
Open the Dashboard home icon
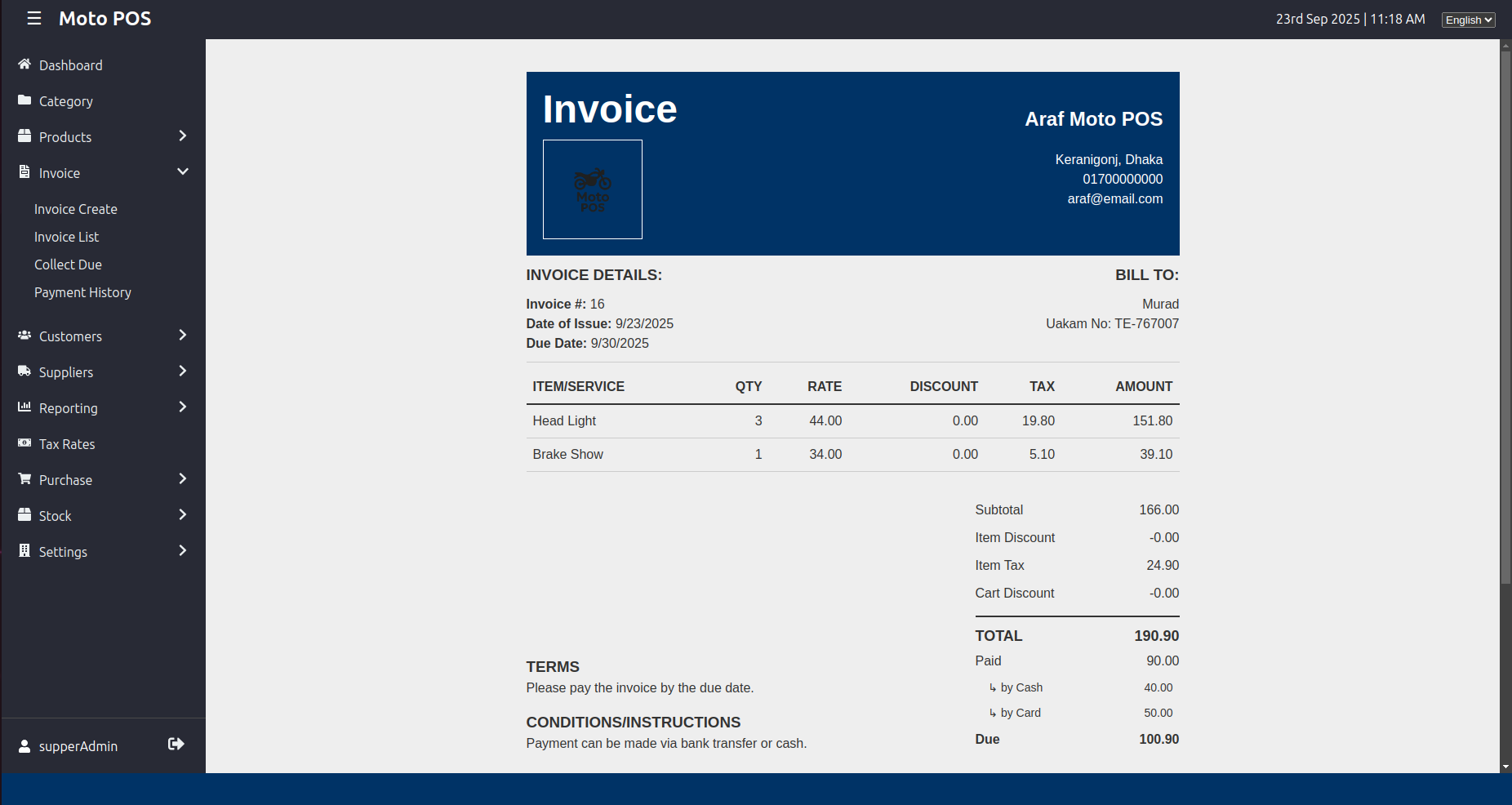24,64
